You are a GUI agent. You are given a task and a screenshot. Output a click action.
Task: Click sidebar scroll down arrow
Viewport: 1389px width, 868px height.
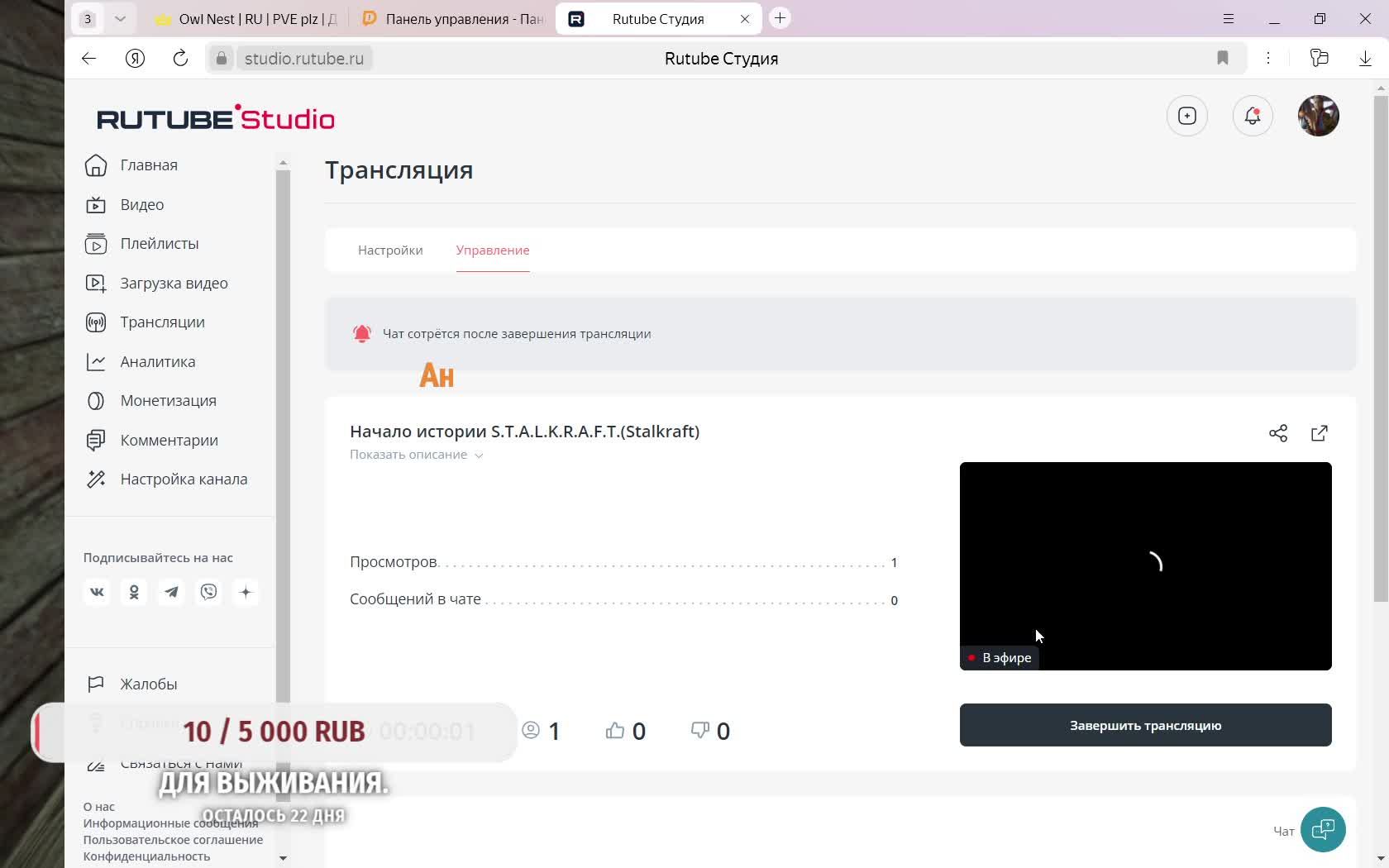point(283,858)
